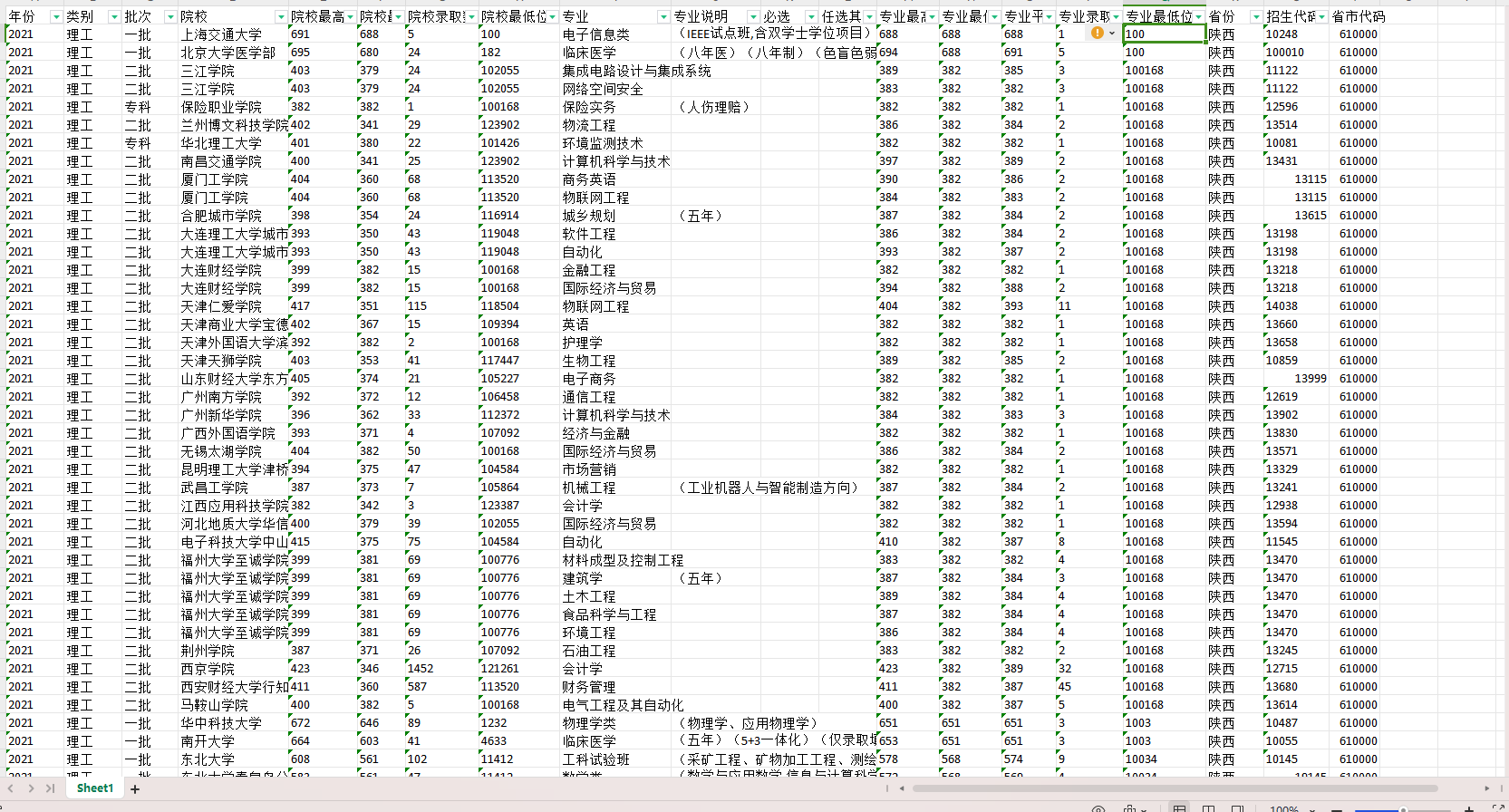The width and height of the screenshot is (1509, 812).
Task: Select the selected cell containing 100 in 专业最低位
Action: click(x=1164, y=34)
